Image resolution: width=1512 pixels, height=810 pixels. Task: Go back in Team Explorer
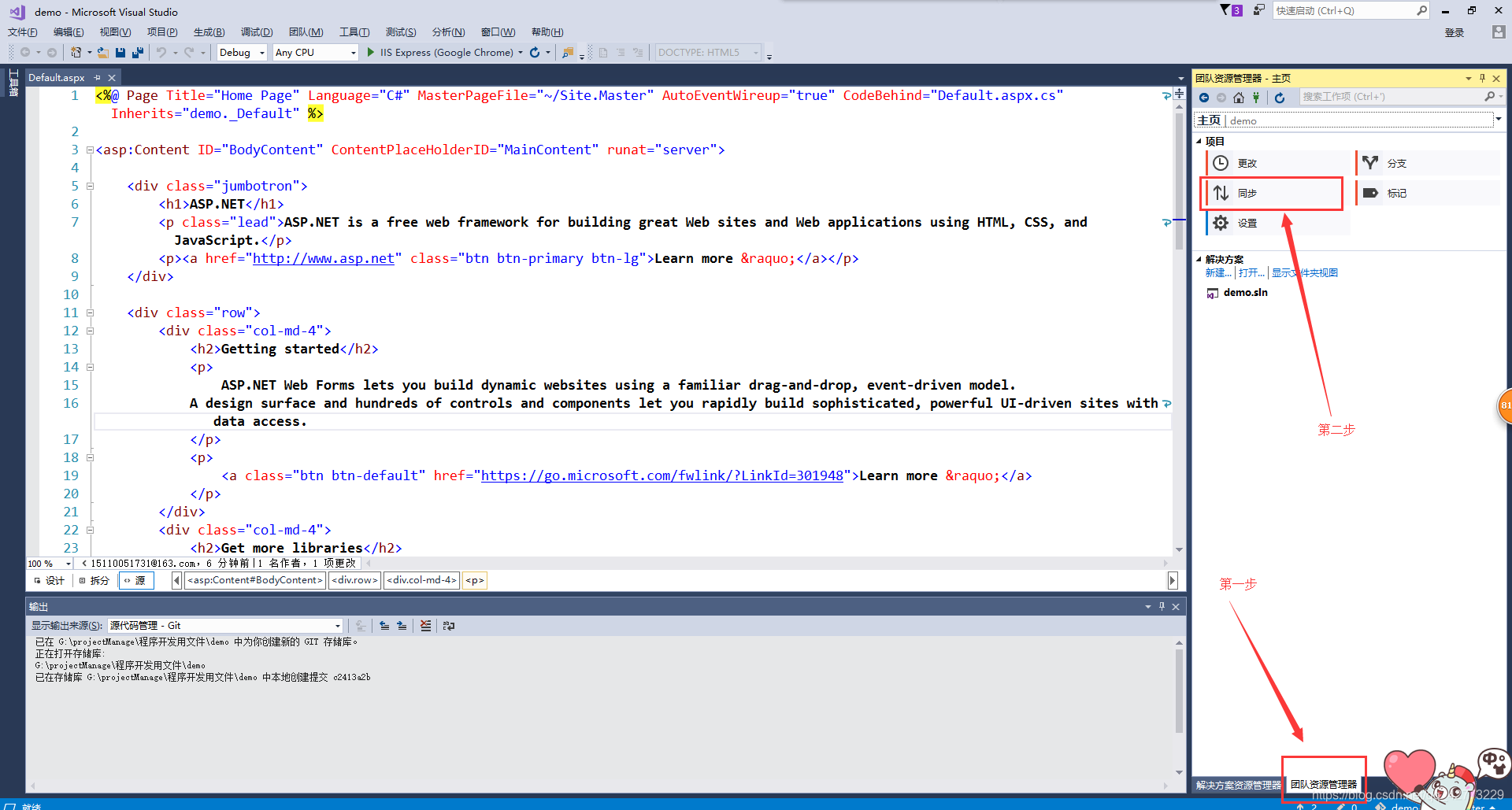1204,98
